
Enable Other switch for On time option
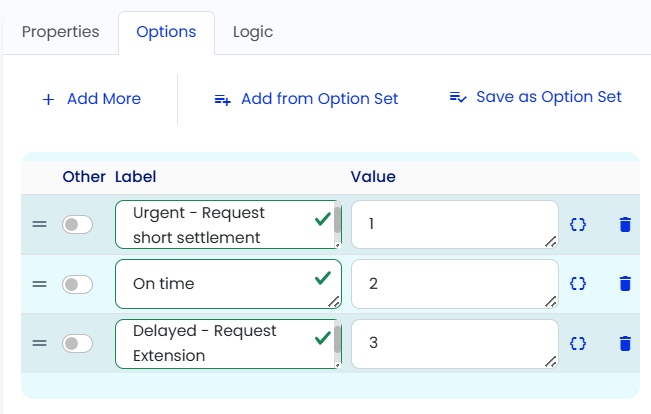(77, 284)
